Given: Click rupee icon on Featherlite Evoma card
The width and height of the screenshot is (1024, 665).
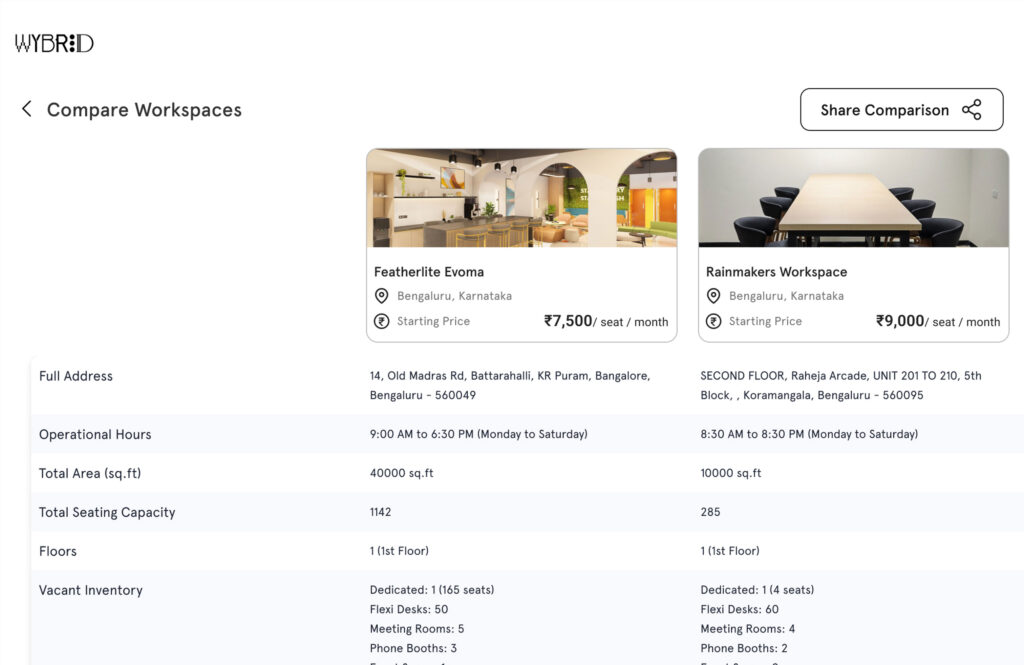Looking at the screenshot, I should coord(381,321).
